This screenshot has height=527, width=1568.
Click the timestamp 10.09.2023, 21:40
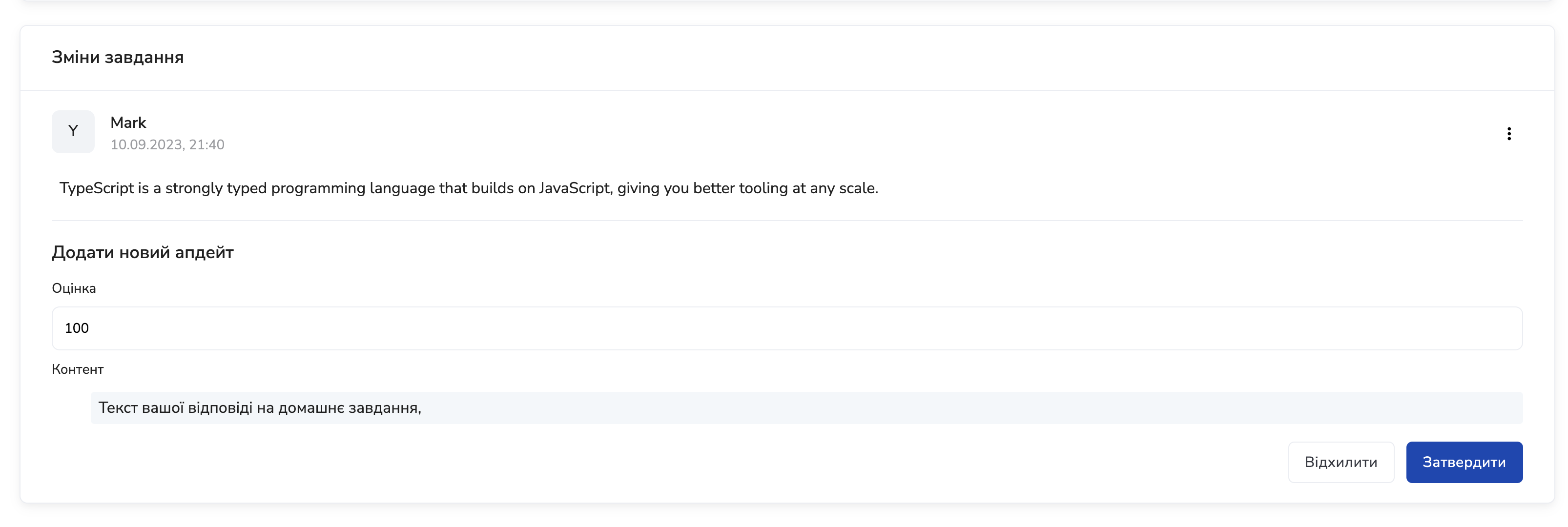[x=167, y=145]
